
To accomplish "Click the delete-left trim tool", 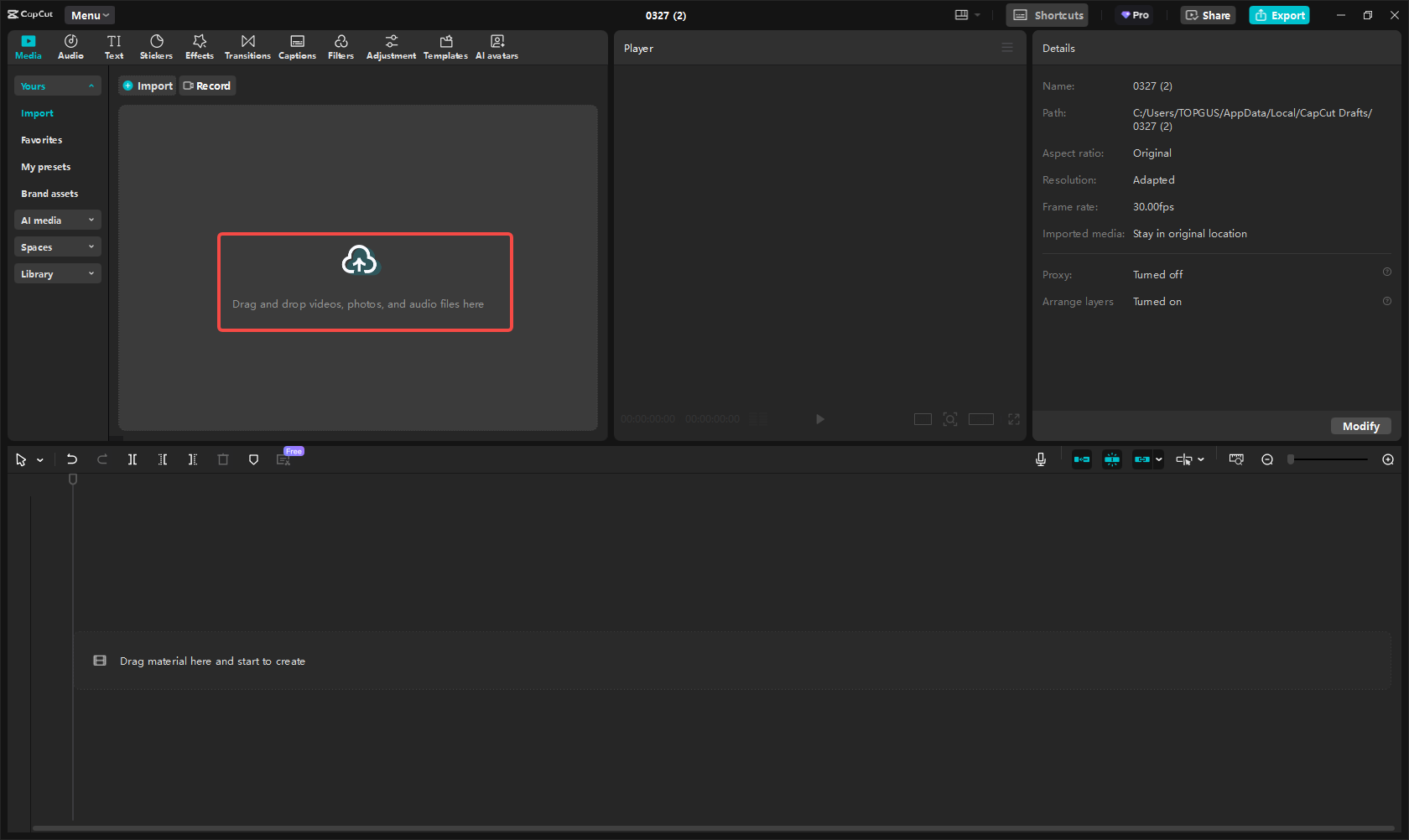I will [163, 459].
